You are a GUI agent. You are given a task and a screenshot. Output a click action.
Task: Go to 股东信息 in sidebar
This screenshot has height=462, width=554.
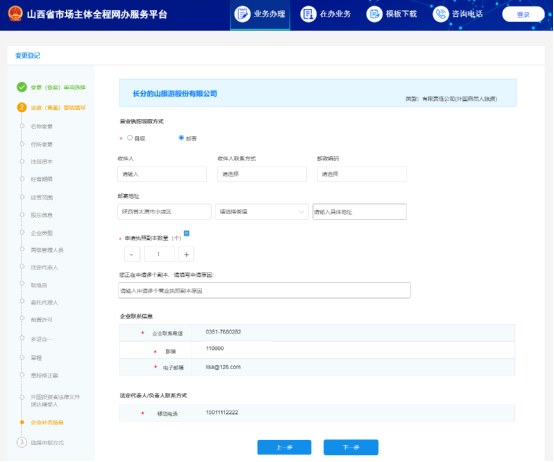(42, 215)
